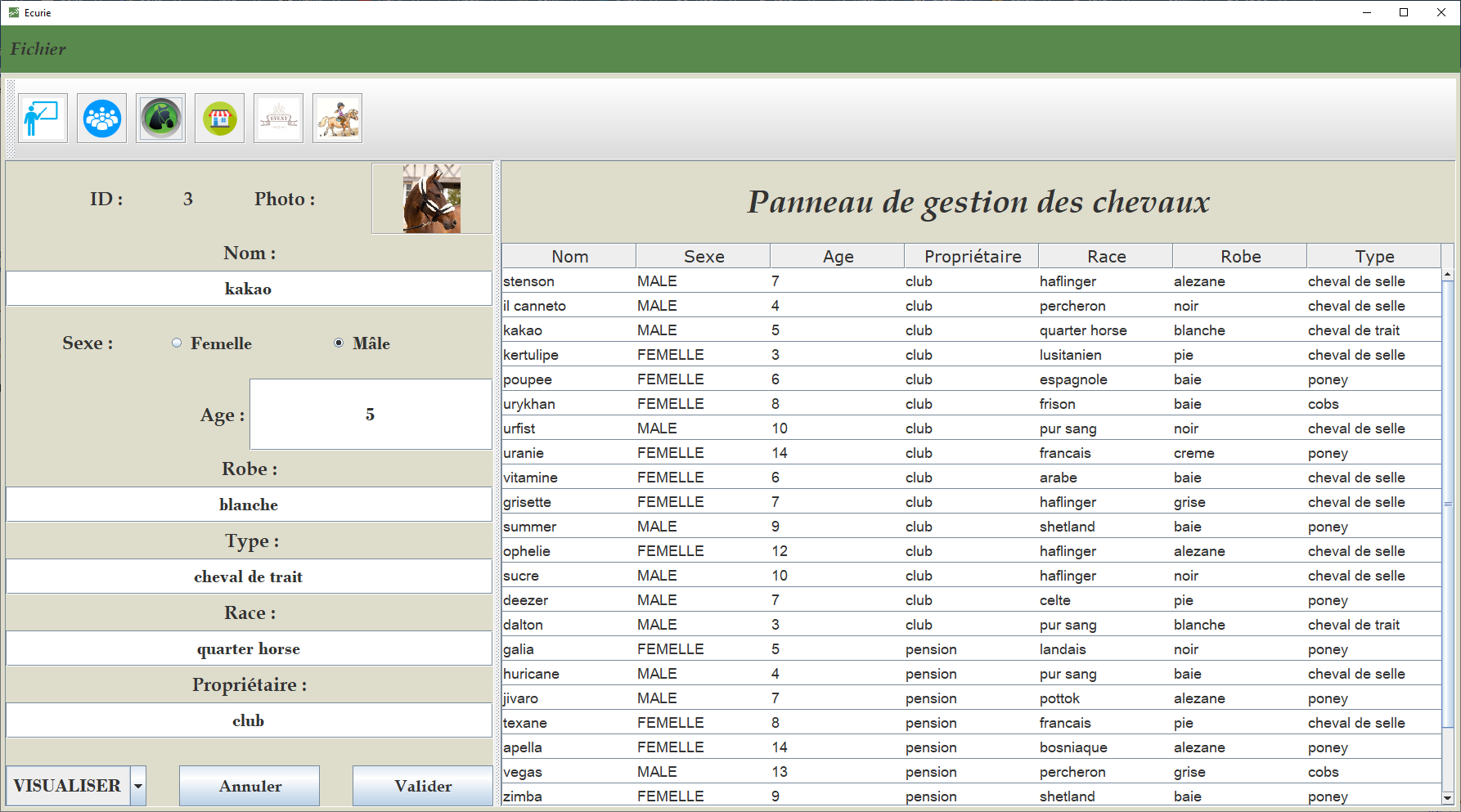
Task: Open the Fichier menu
Action: pos(38,49)
